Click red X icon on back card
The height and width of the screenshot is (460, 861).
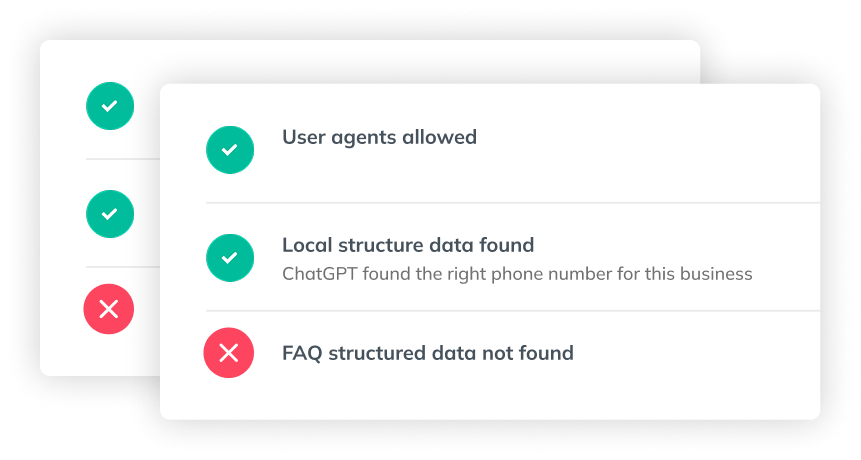point(109,309)
